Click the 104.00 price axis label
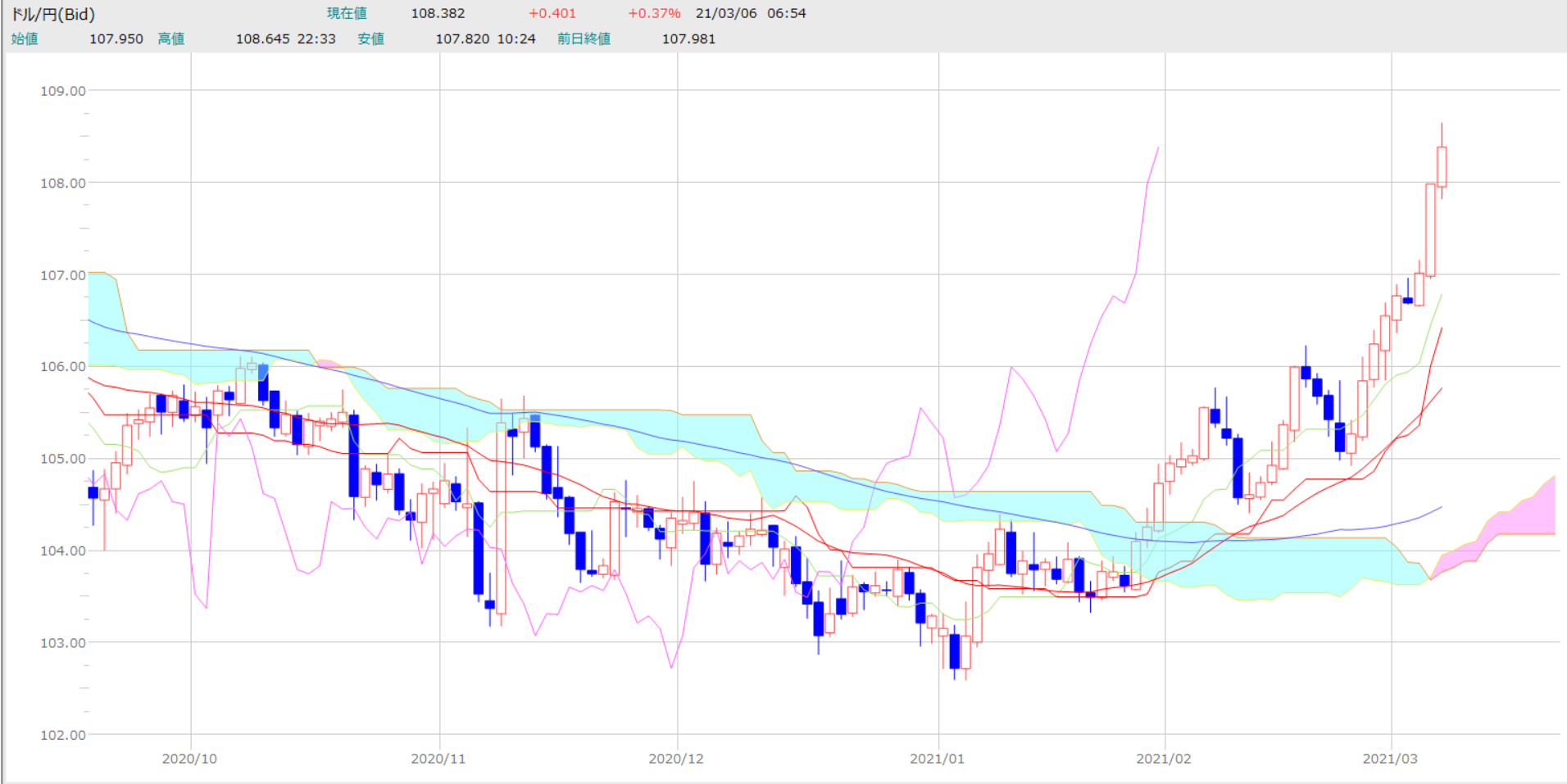This screenshot has height=784, width=1567. 63,551
